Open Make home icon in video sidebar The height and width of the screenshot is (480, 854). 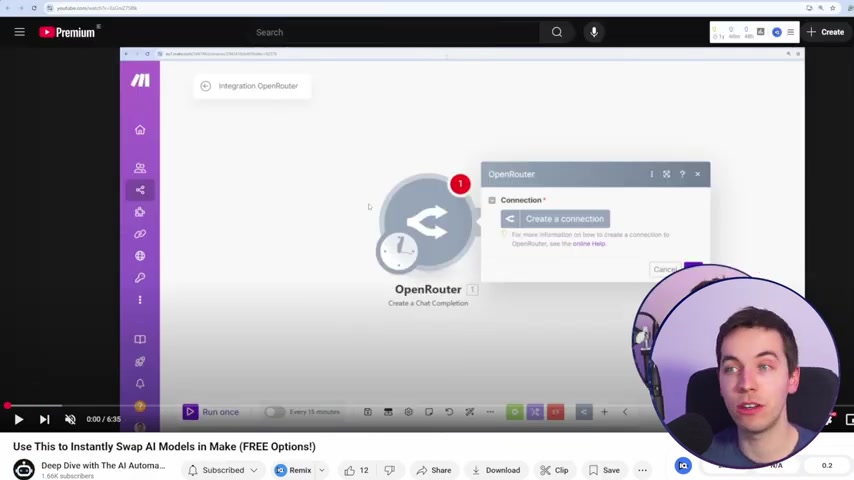[x=140, y=130]
